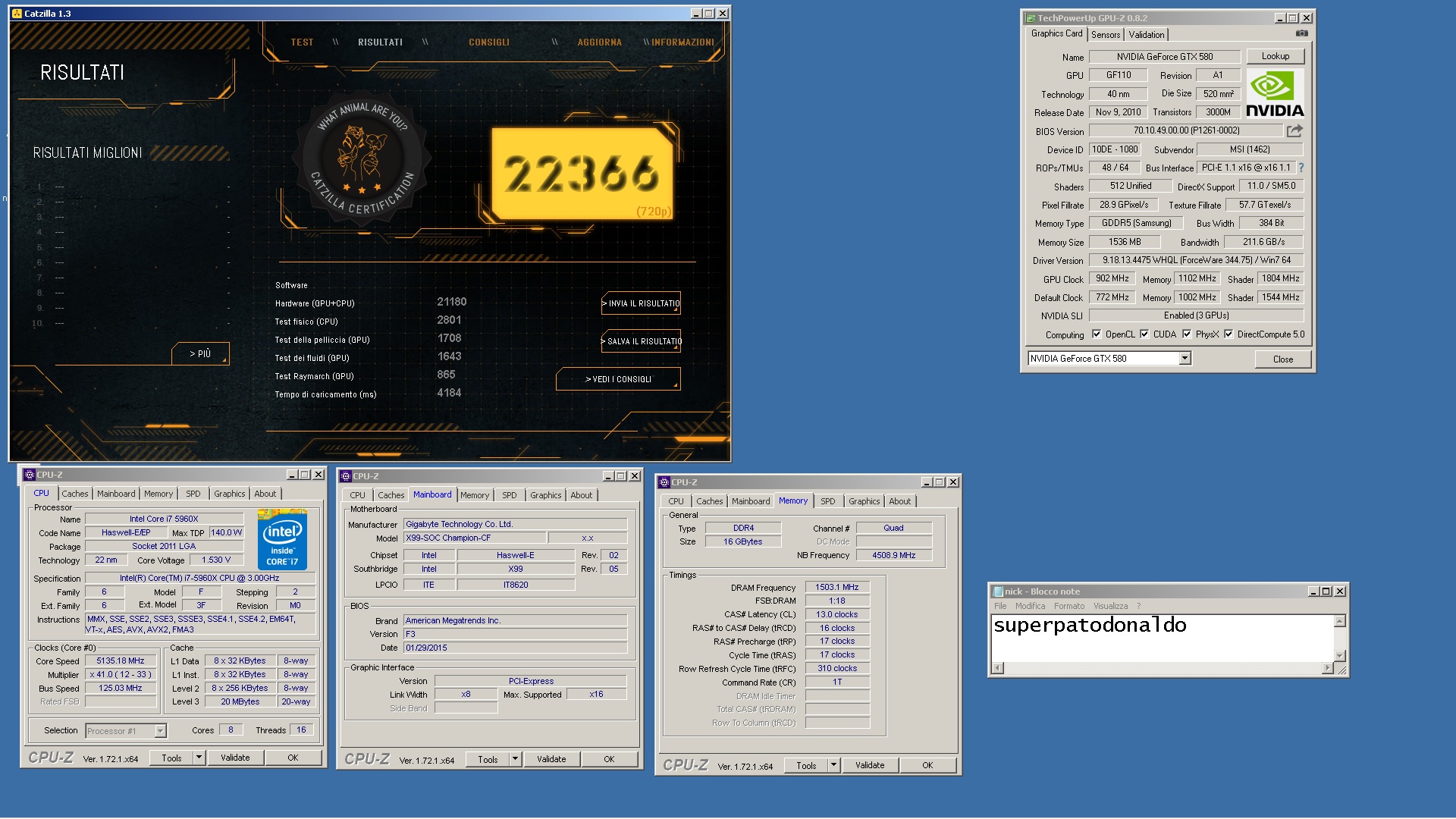Open the AGGIORNA section in Catzilla
Viewport: 1456px width, 819px height.
coord(599,42)
